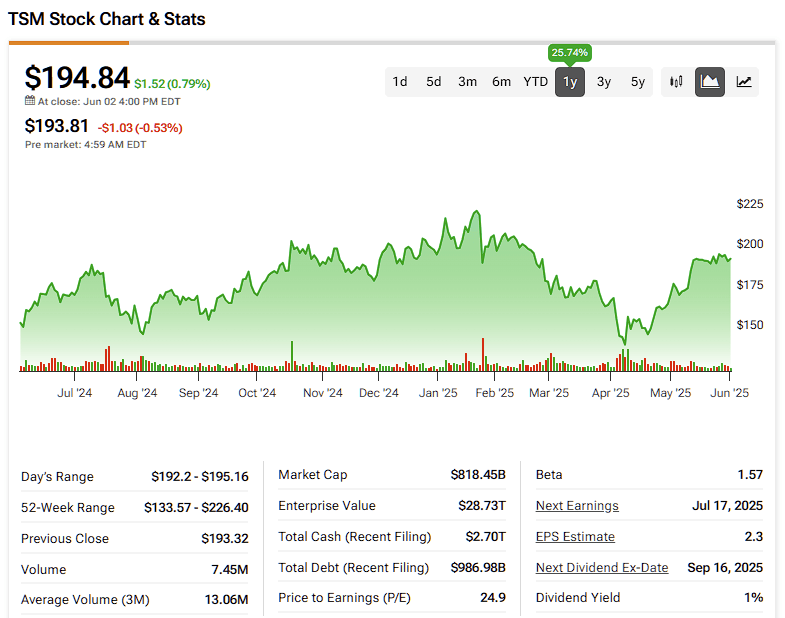Click the $225 price axis label
The height and width of the screenshot is (618, 785).
pyautogui.click(x=749, y=204)
